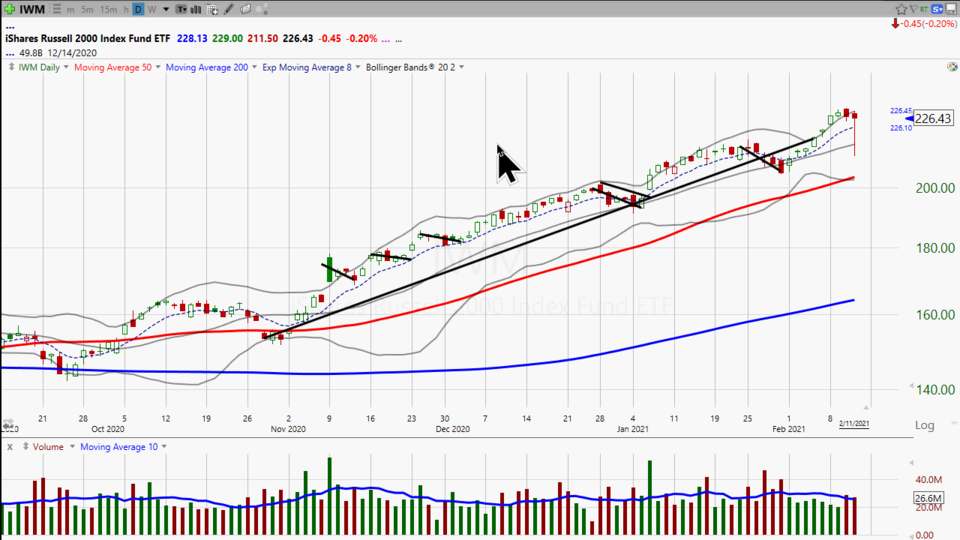Open the blue S dropdown button
Screen dimensions: 960x540
pos(937,9)
